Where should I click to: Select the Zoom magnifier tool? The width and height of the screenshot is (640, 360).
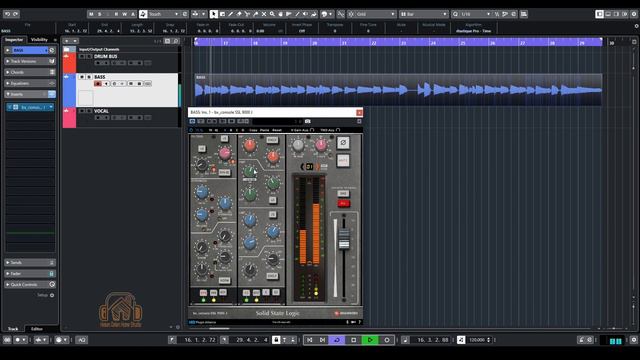pos(272,14)
